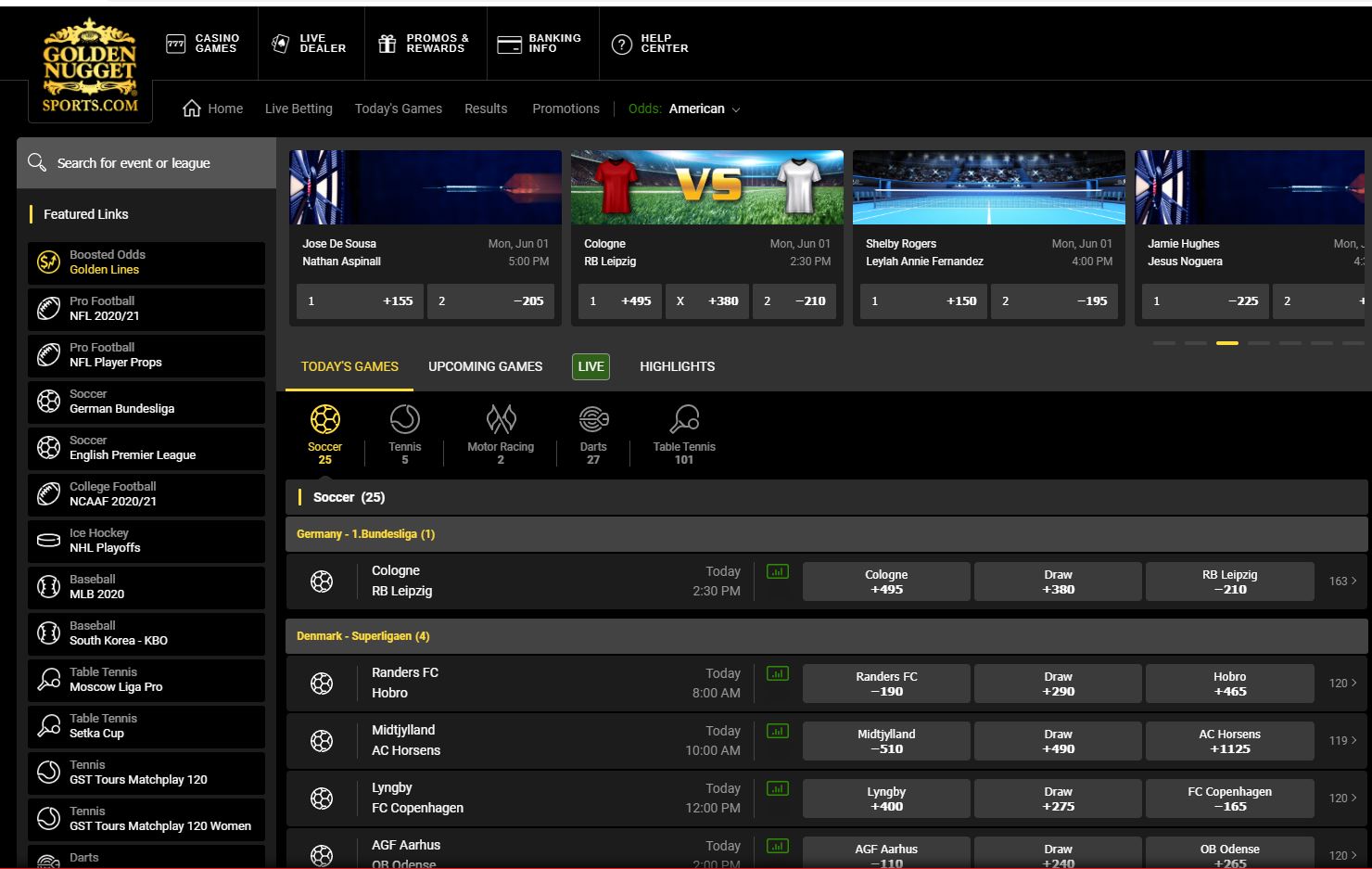The height and width of the screenshot is (869, 1372).
Task: Open Cologne vs RB Leipzig banner
Action: 707,187
